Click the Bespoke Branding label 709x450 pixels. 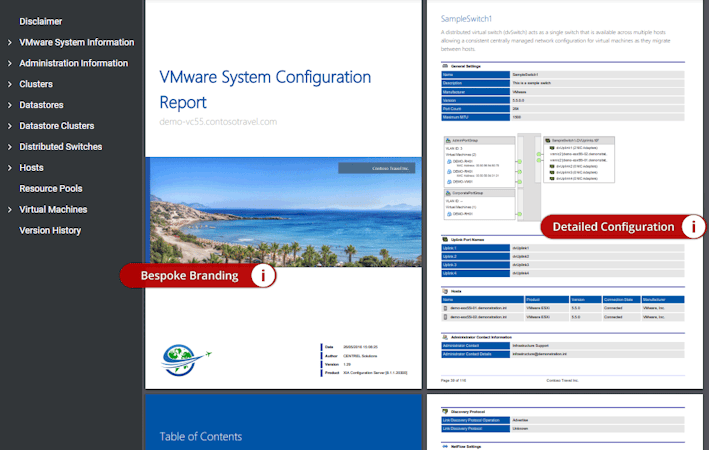189,275
